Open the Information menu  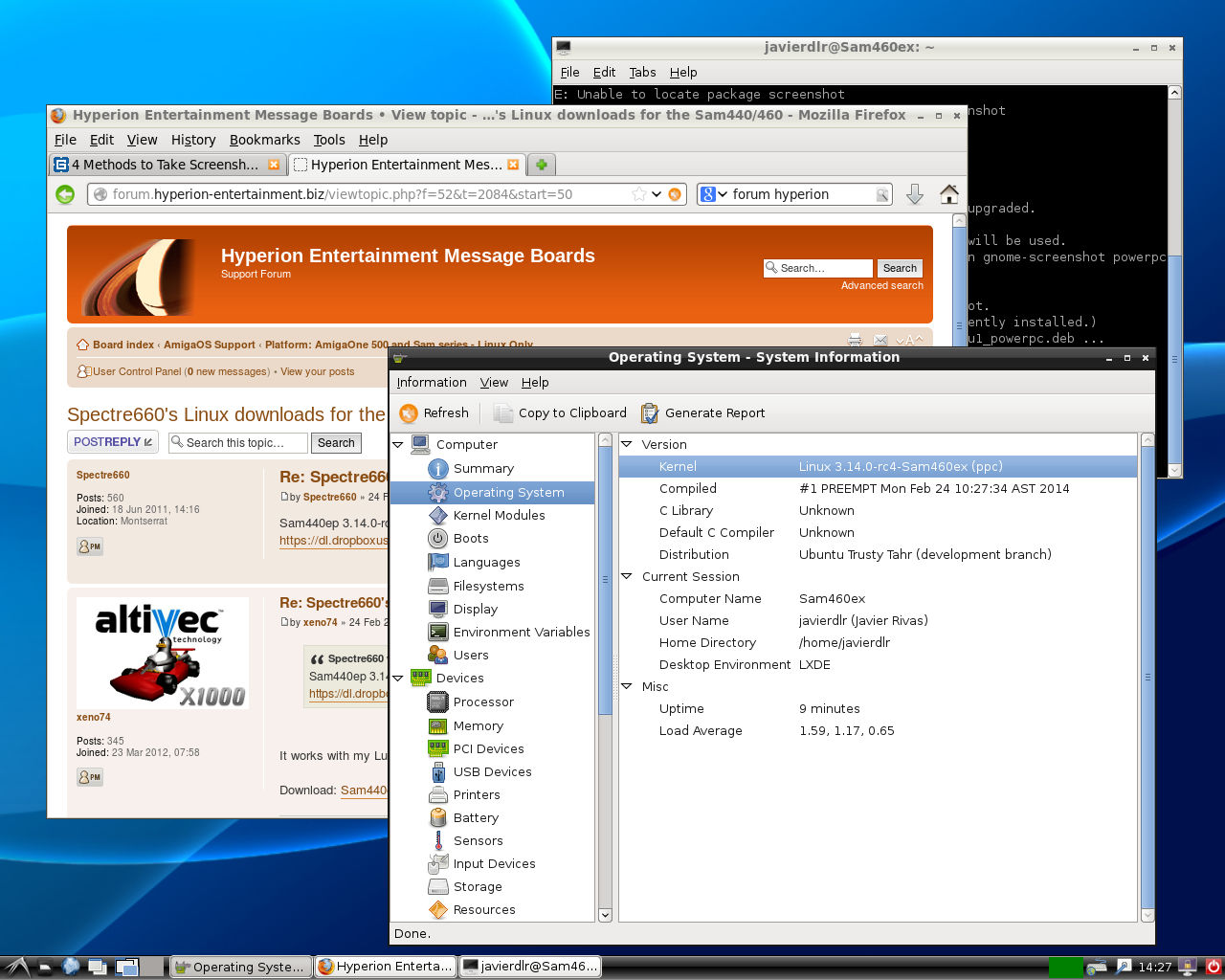coord(432,382)
